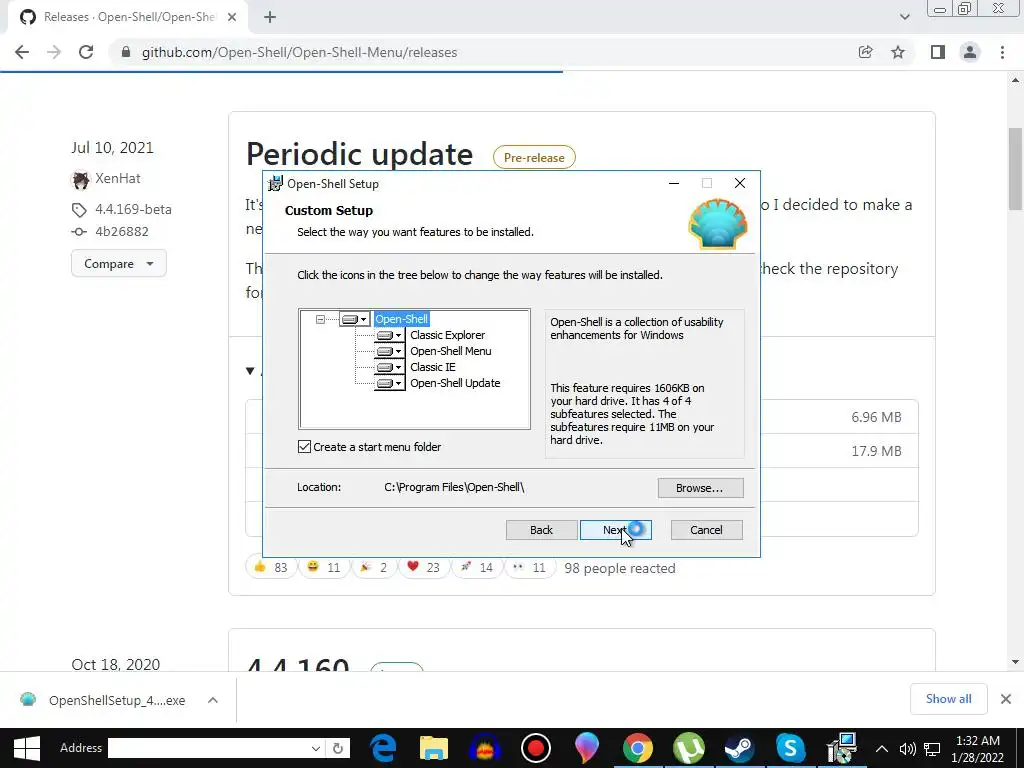This screenshot has height=768, width=1024.
Task: Collapse the Assets triangle on GitHub page
Action: tap(250, 371)
